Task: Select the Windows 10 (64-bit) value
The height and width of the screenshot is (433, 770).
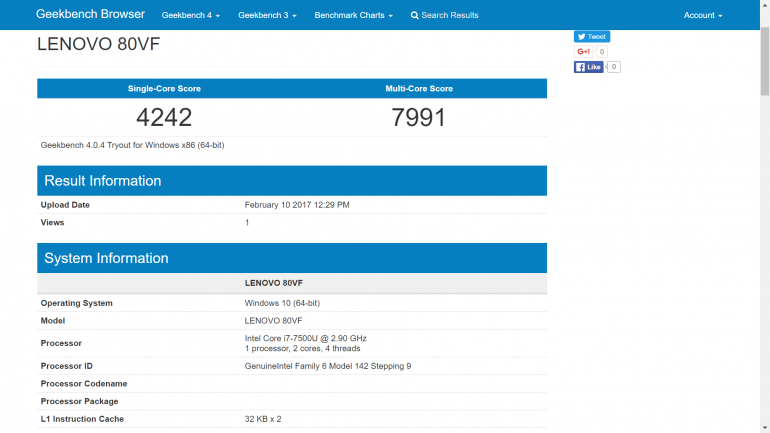Action: click(282, 303)
